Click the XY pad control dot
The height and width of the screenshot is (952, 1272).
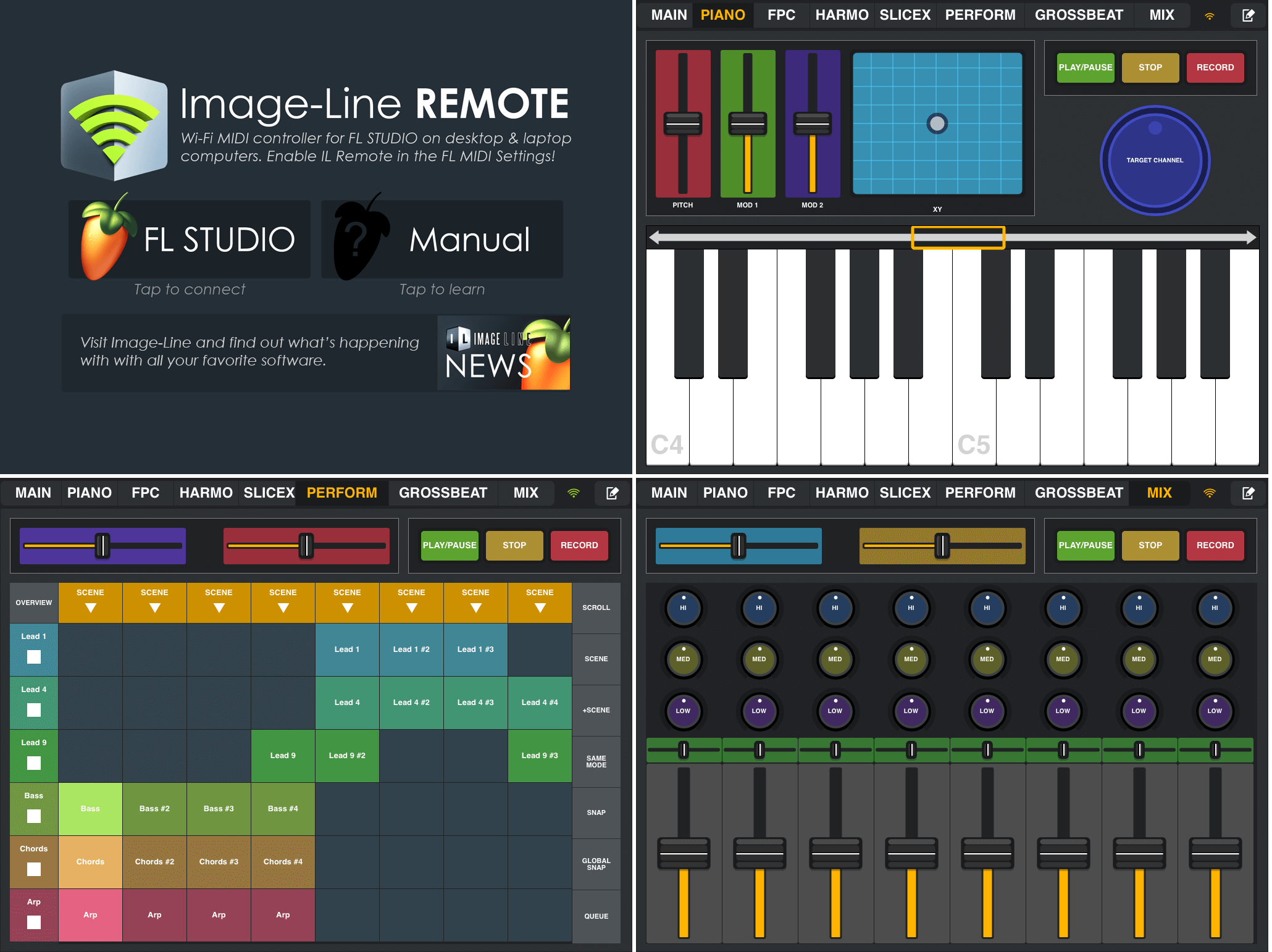937,123
